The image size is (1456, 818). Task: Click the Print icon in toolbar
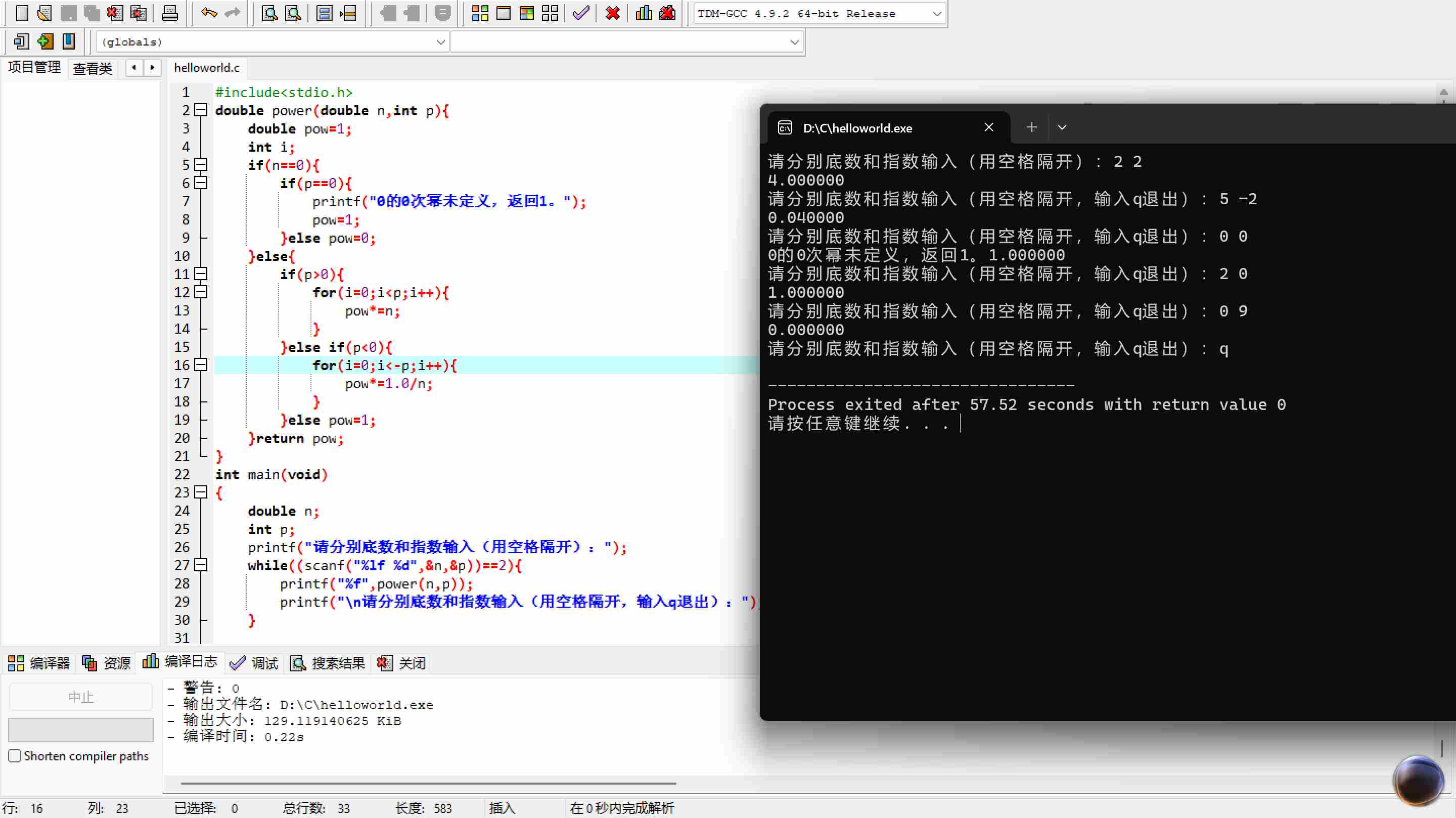tap(169, 13)
